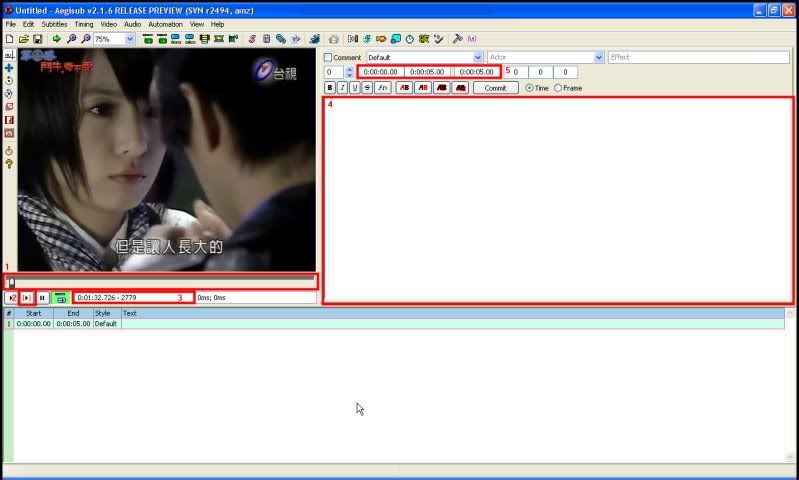Select the rectangle Clip tool
This screenshot has width=799, height=480.
[x=9, y=120]
